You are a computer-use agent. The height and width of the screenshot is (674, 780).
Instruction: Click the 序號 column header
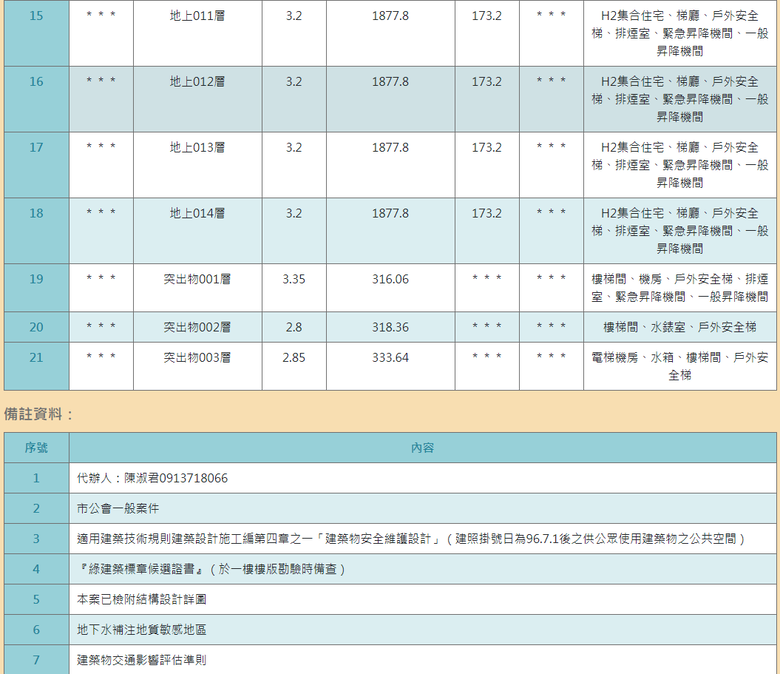point(36,448)
